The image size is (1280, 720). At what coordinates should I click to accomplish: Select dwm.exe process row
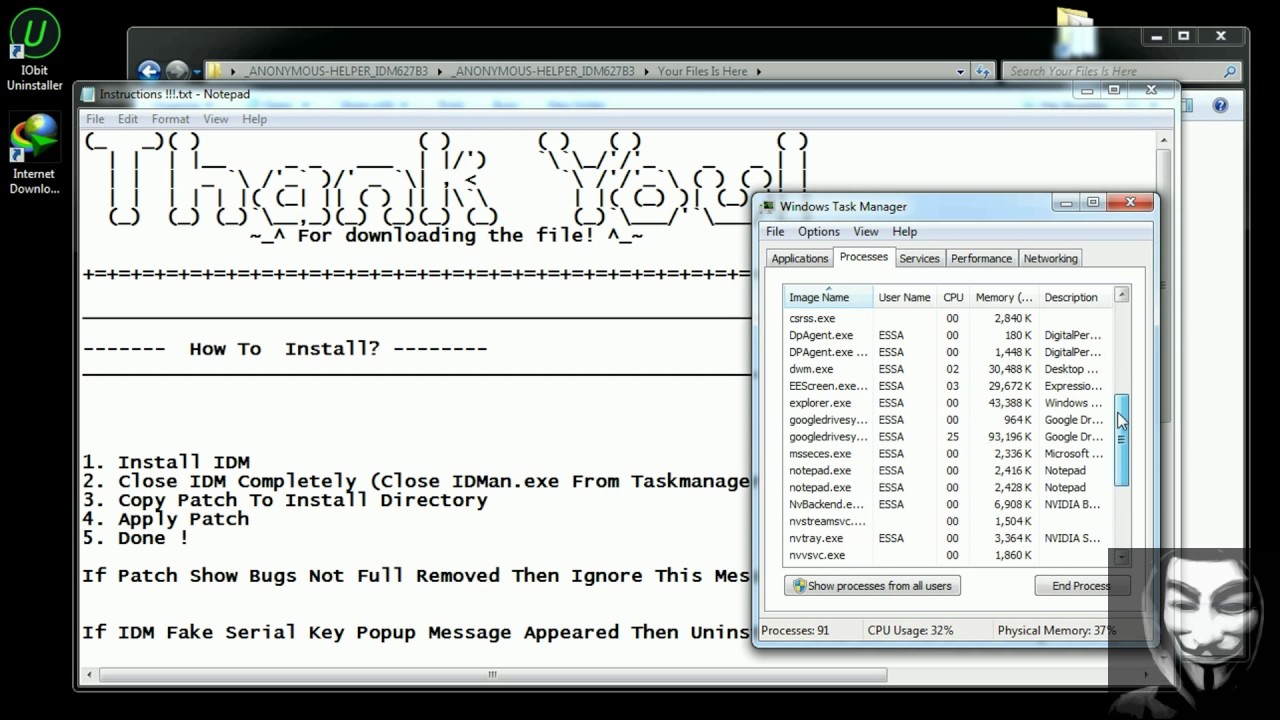pyautogui.click(x=947, y=369)
